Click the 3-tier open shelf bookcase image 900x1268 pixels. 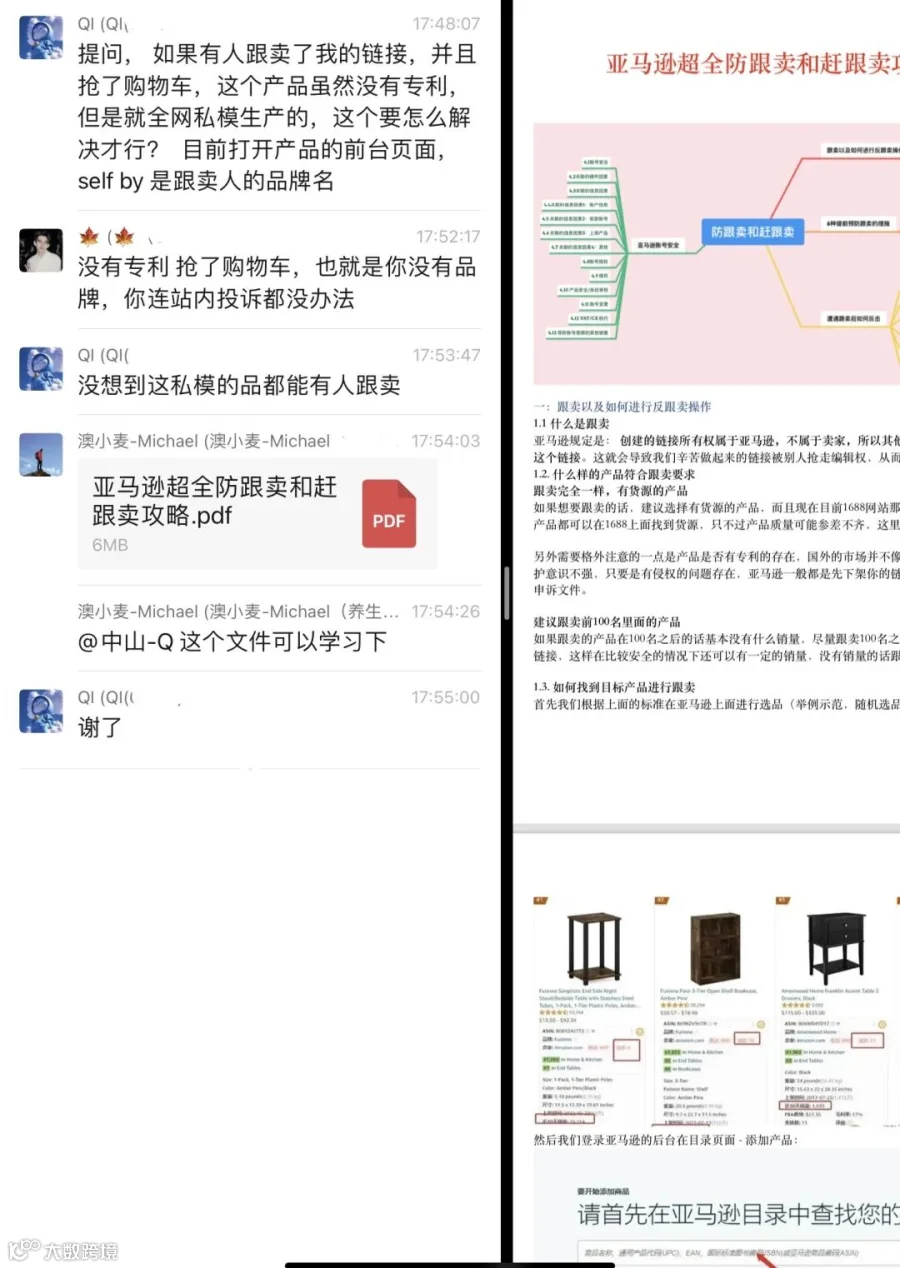tap(714, 948)
